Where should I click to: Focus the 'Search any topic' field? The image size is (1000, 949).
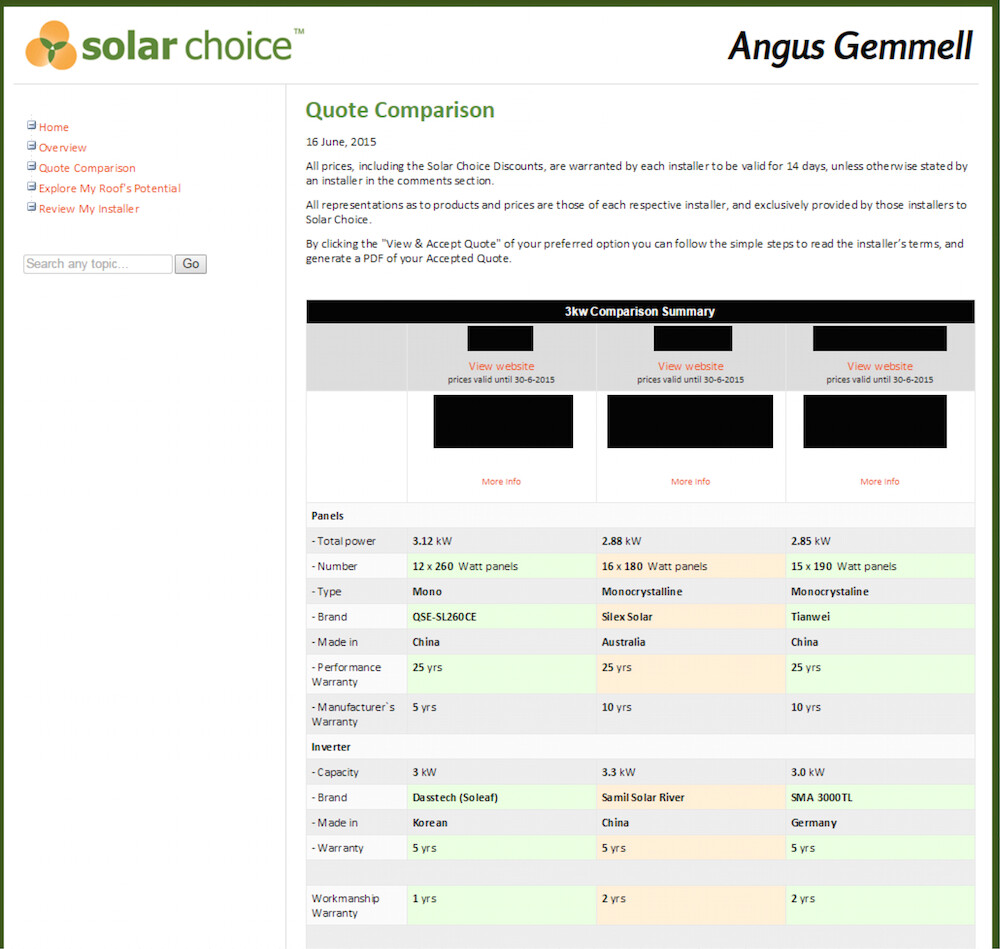98,264
